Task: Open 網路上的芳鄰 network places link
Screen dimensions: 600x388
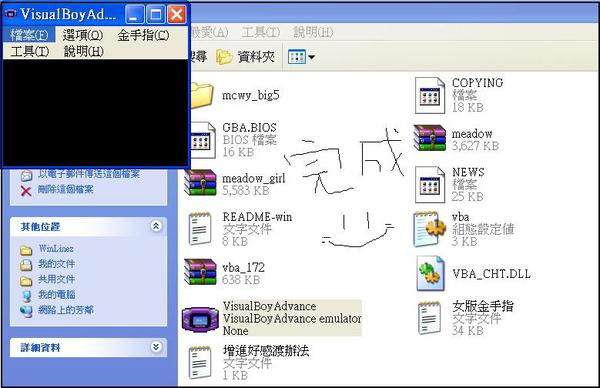Action: (x=65, y=310)
